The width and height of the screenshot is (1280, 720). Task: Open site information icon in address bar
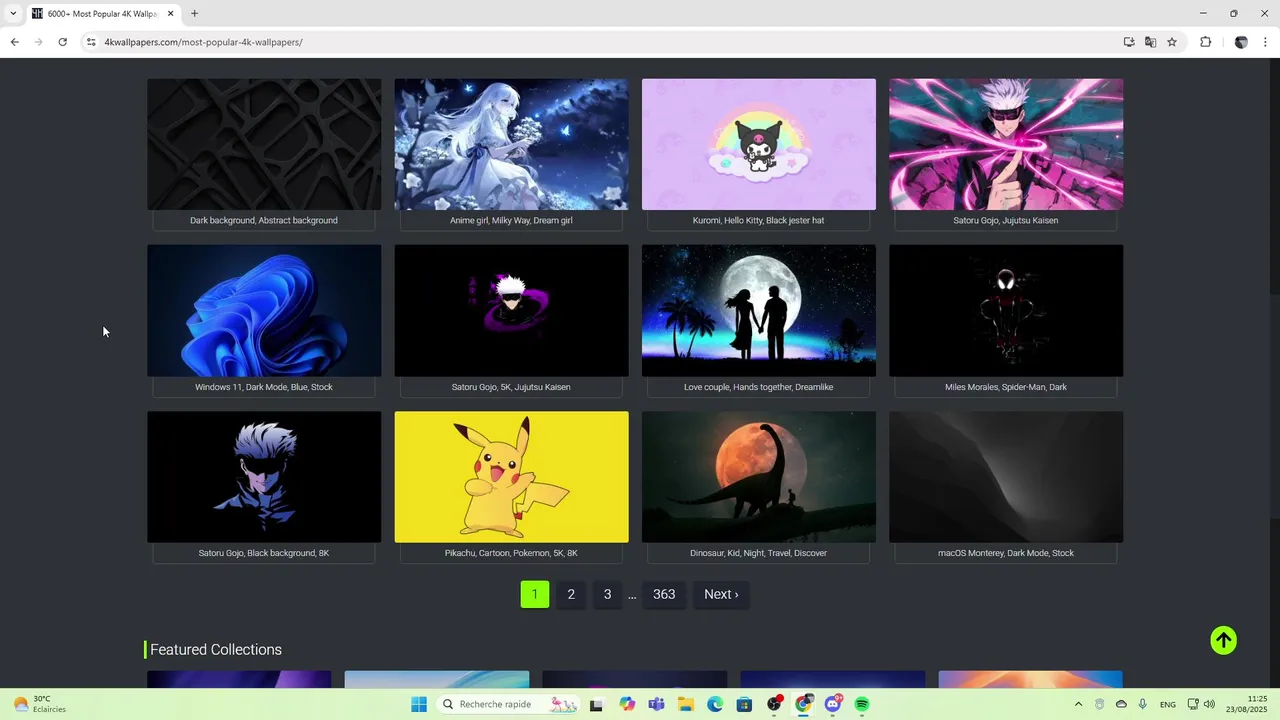(x=91, y=42)
